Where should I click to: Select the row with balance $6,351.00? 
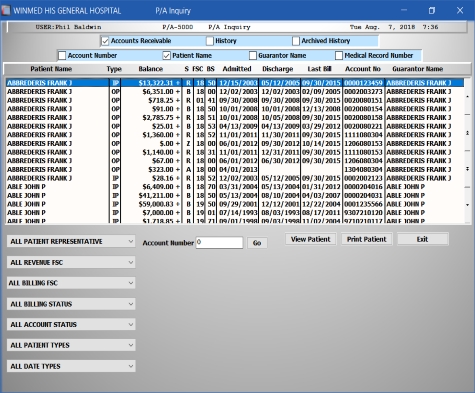pos(235,91)
